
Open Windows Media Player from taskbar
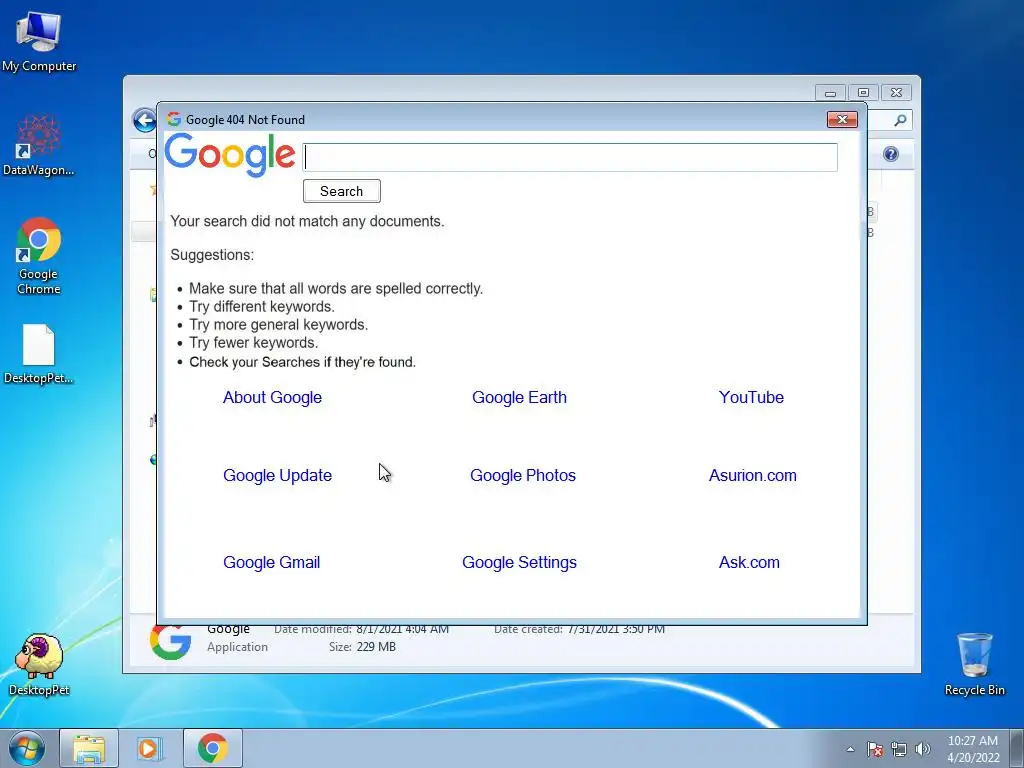coord(150,748)
